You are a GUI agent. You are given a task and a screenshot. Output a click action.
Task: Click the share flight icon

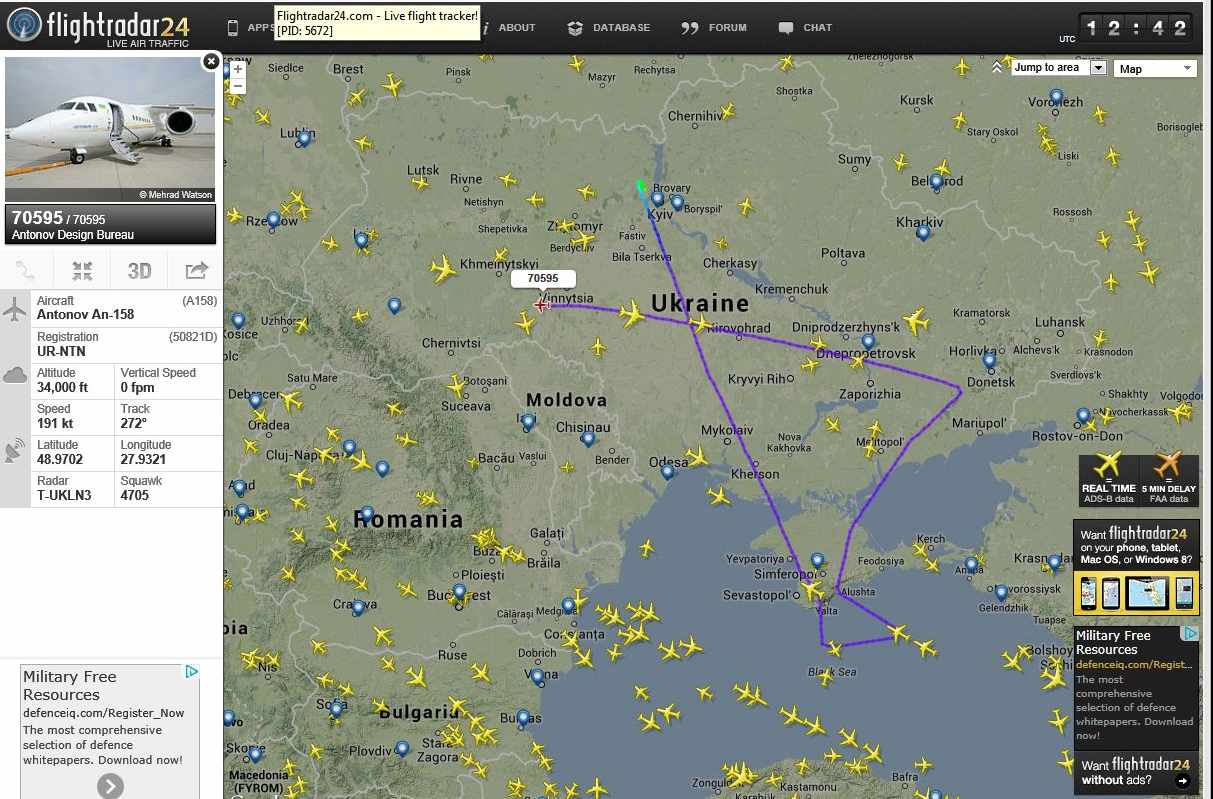coord(196,270)
